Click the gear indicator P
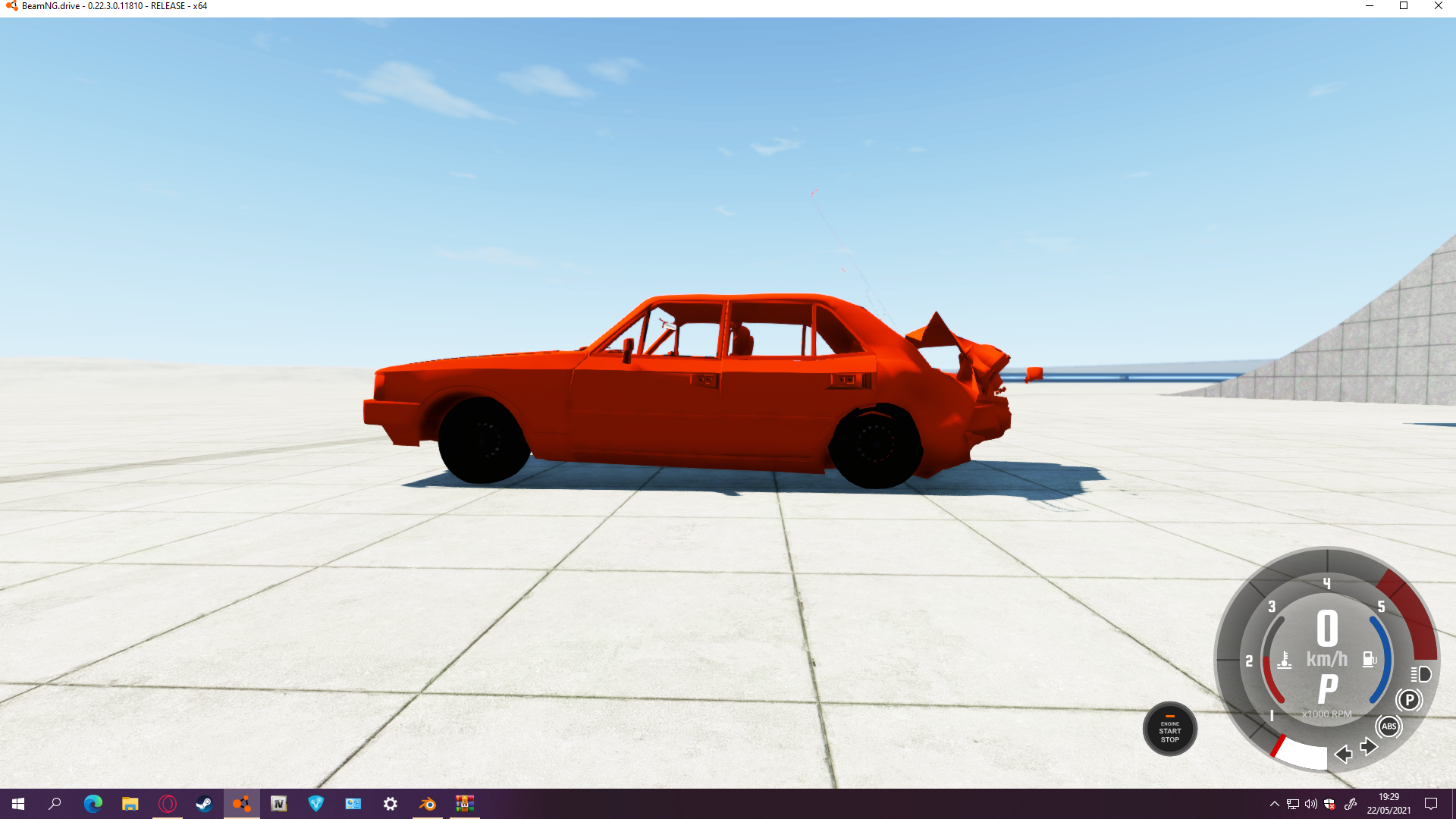 (1327, 689)
